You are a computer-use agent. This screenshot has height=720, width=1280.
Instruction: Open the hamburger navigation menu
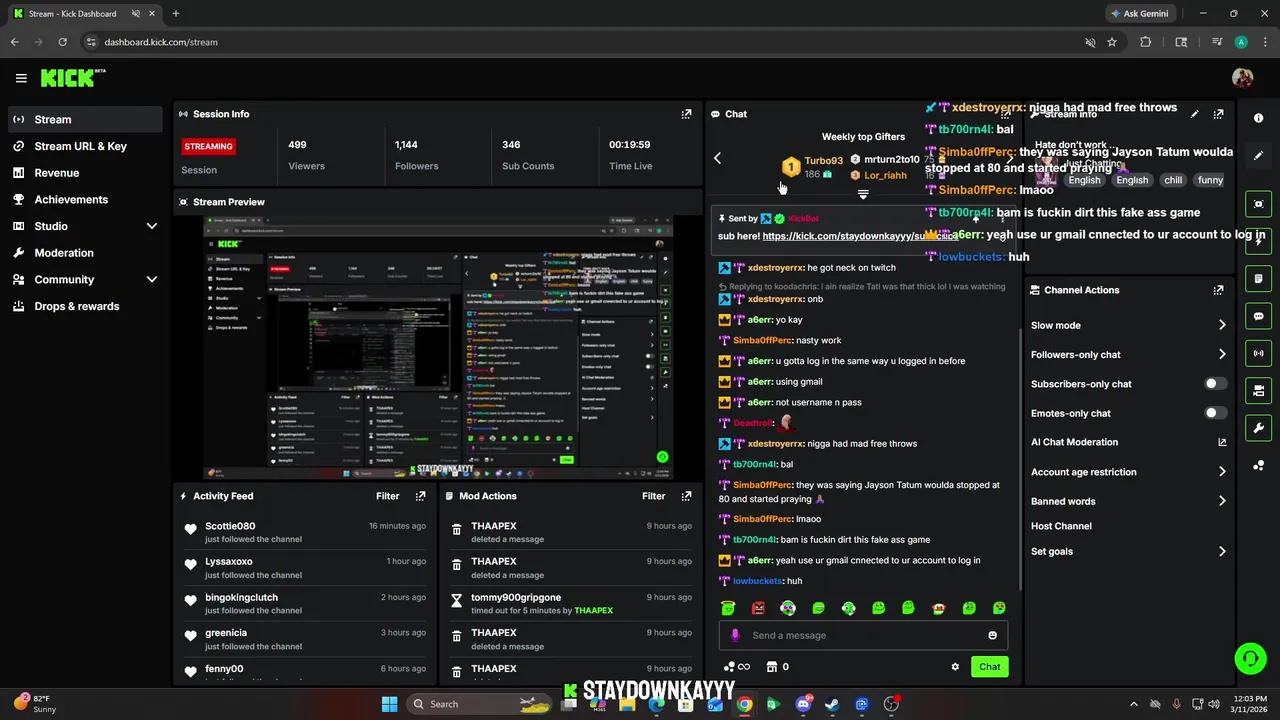coord(21,78)
